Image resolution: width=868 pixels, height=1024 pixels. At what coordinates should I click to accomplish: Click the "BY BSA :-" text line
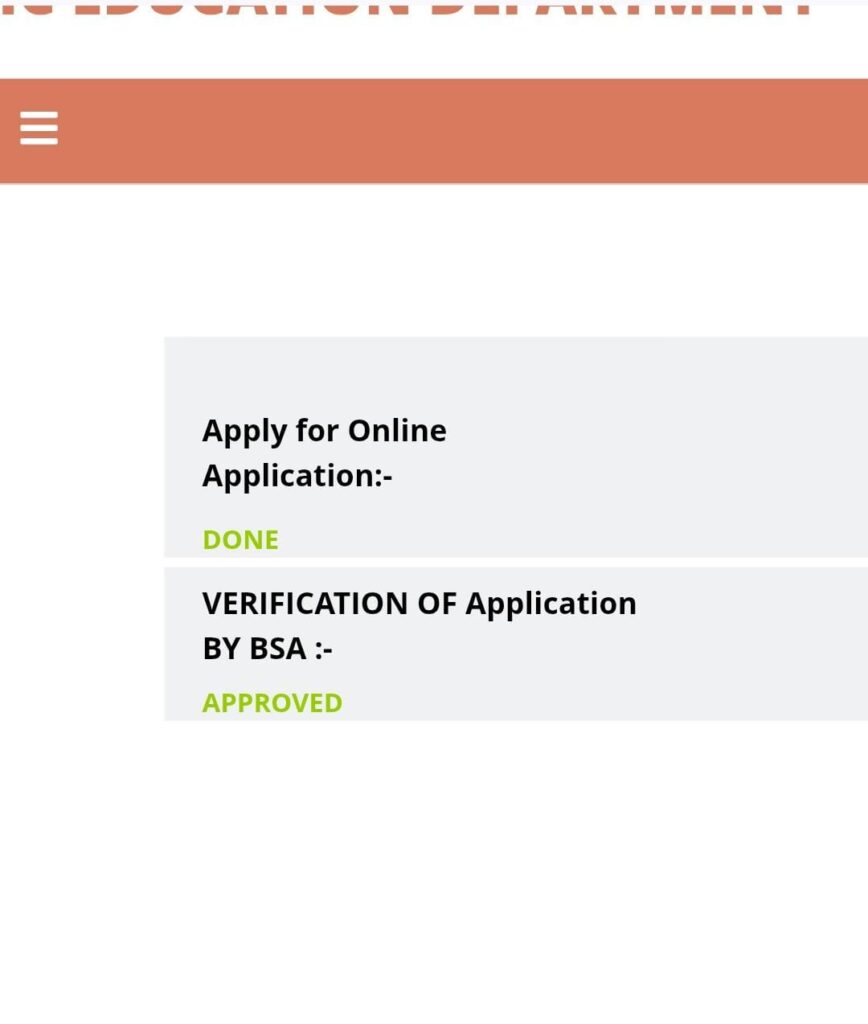[267, 649]
